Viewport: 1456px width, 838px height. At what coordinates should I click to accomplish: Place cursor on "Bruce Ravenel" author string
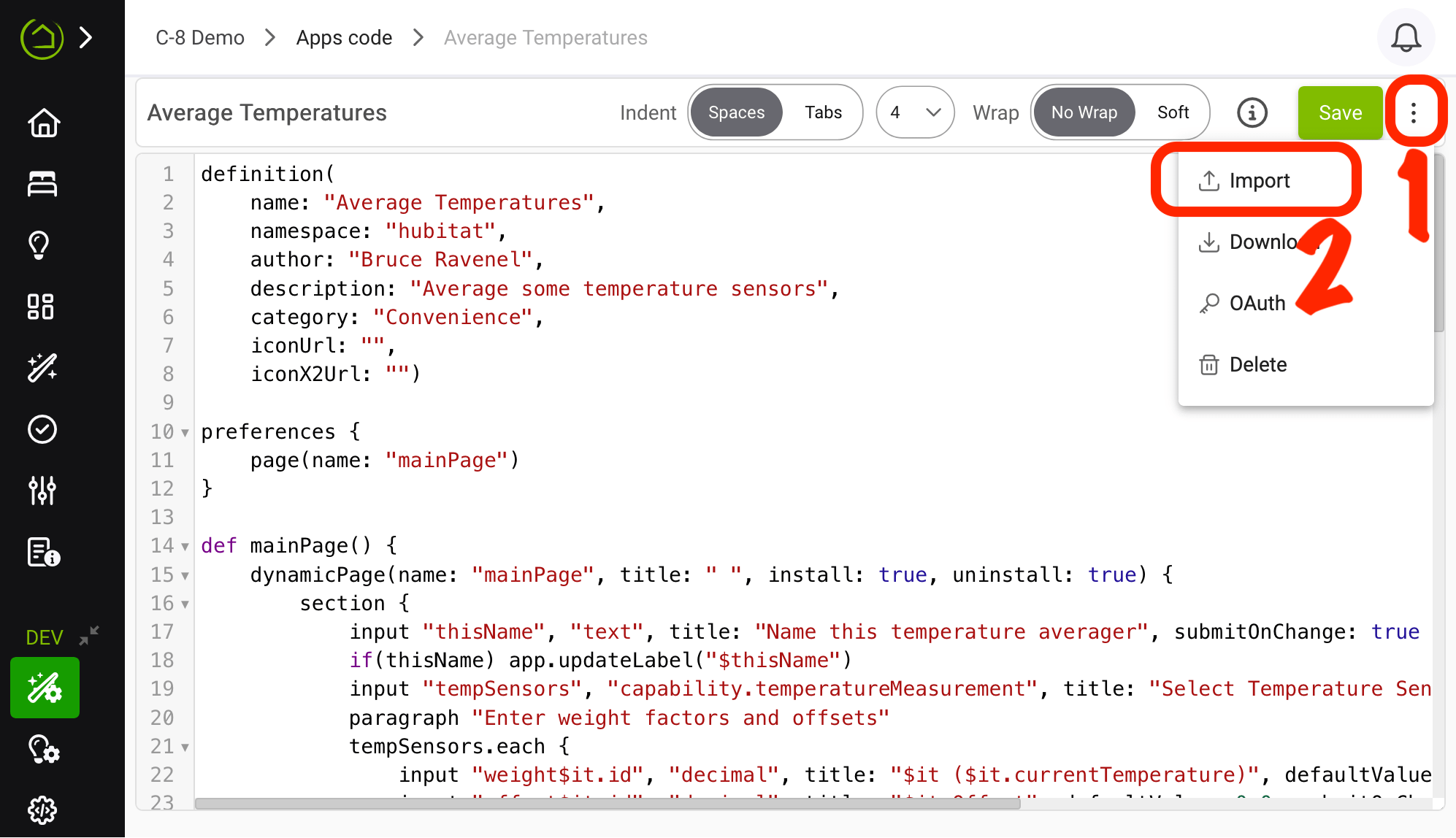[x=441, y=259]
